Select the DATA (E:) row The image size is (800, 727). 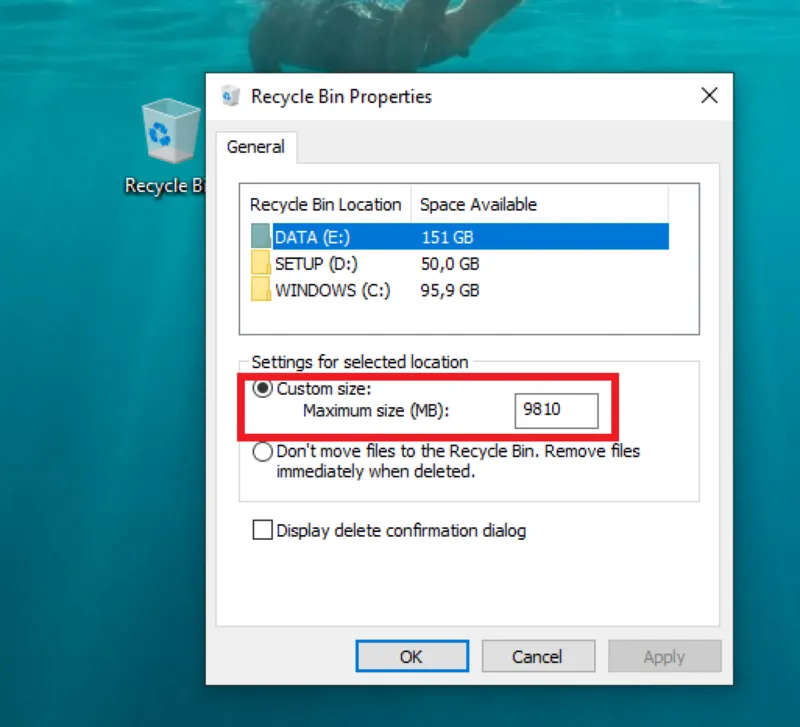(x=460, y=237)
